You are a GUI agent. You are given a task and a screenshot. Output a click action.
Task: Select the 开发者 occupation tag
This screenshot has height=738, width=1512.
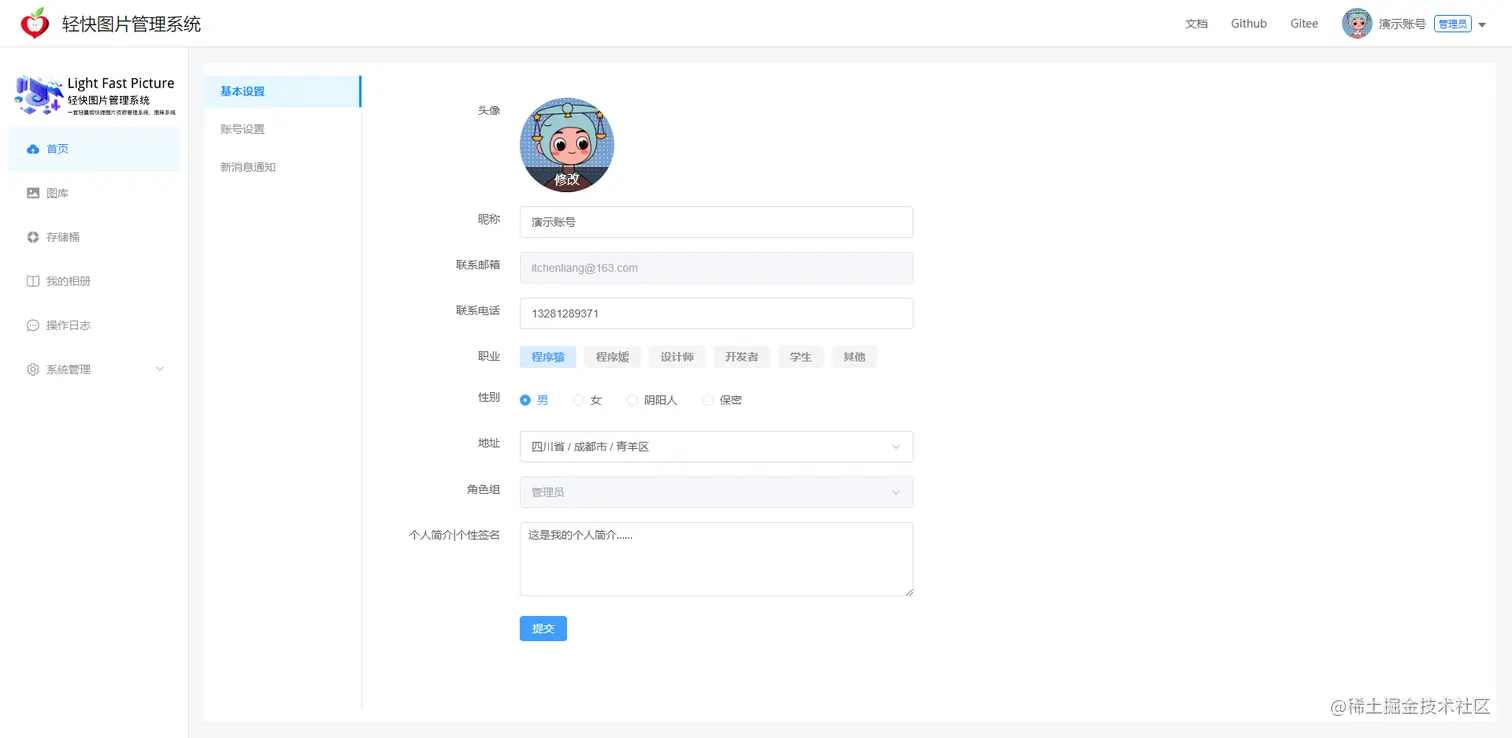tap(742, 357)
